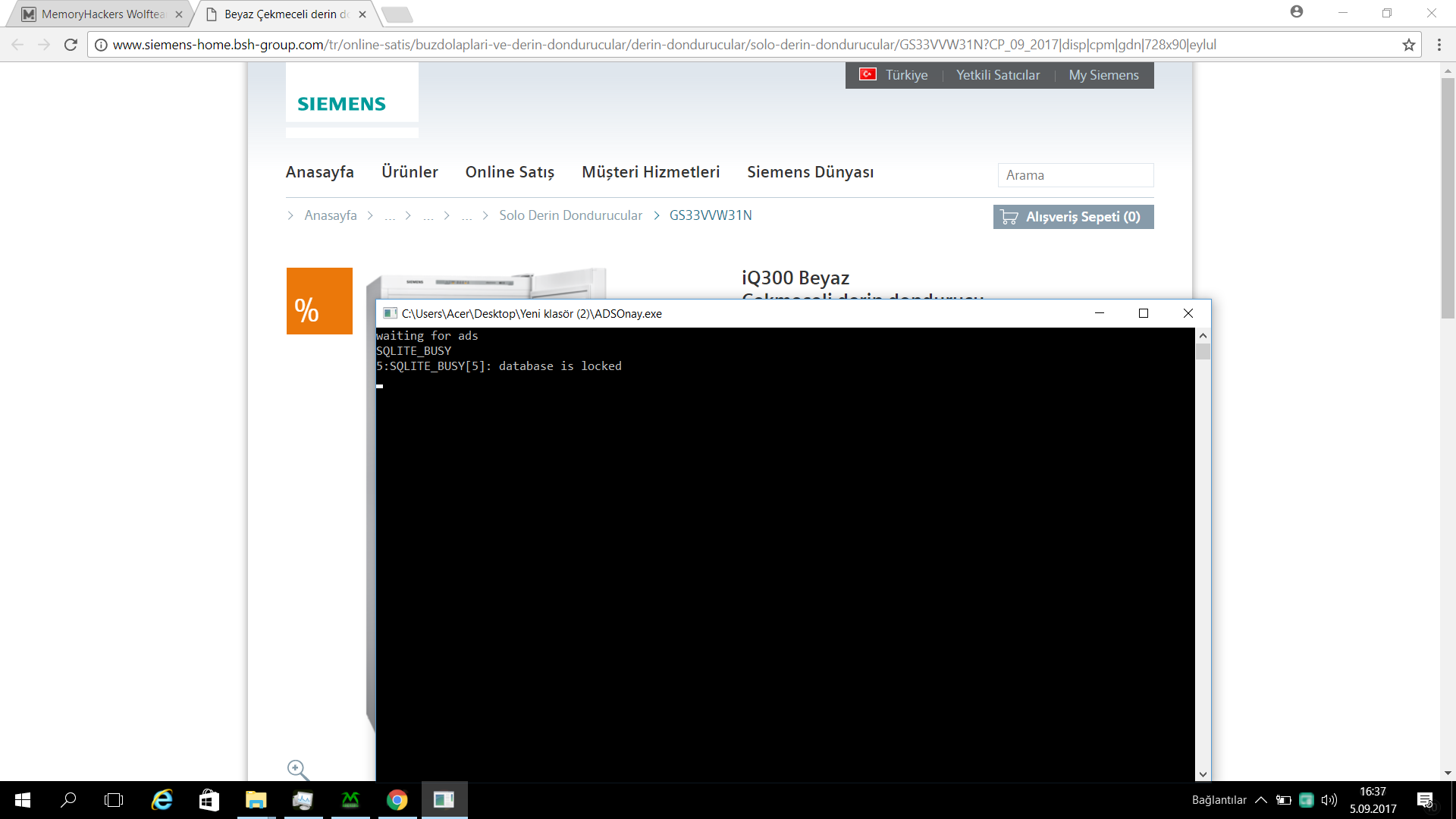This screenshot has height=819, width=1456.
Task: Open the Ürünler menu
Action: coord(409,172)
